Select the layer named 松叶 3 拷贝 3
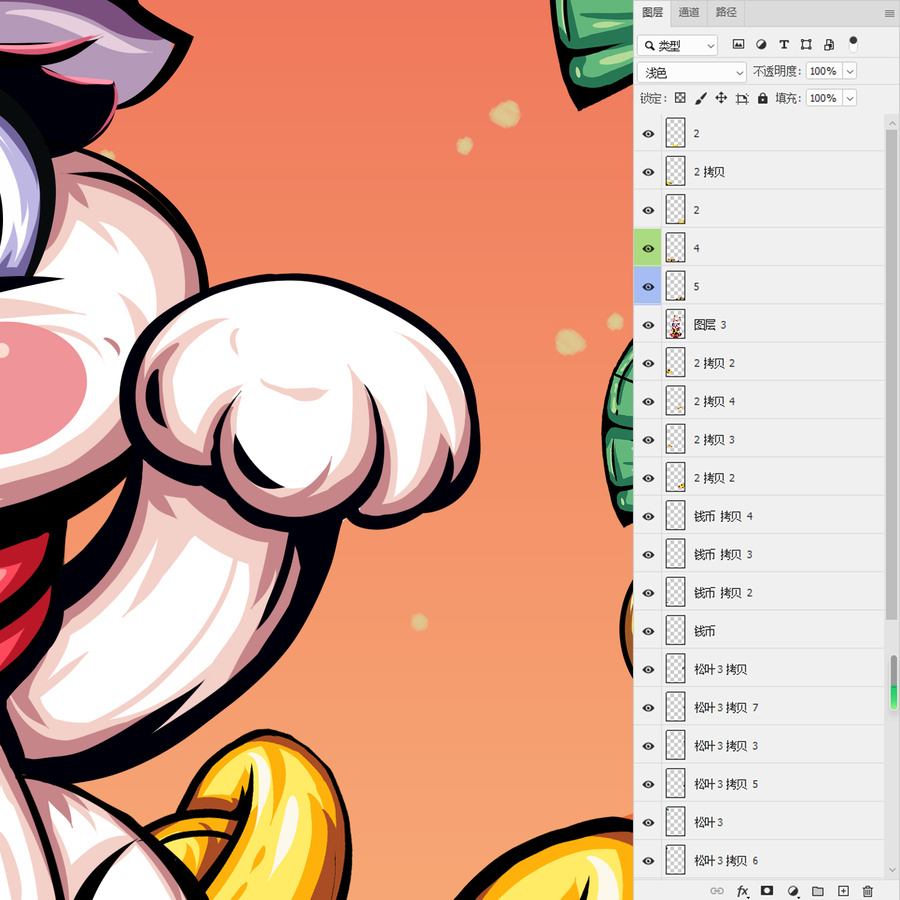 click(x=759, y=746)
